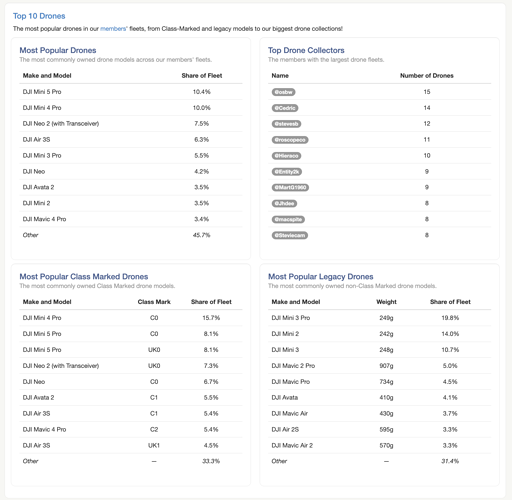Open the @Jhdee member badge
The width and height of the screenshot is (512, 500).
click(x=284, y=204)
